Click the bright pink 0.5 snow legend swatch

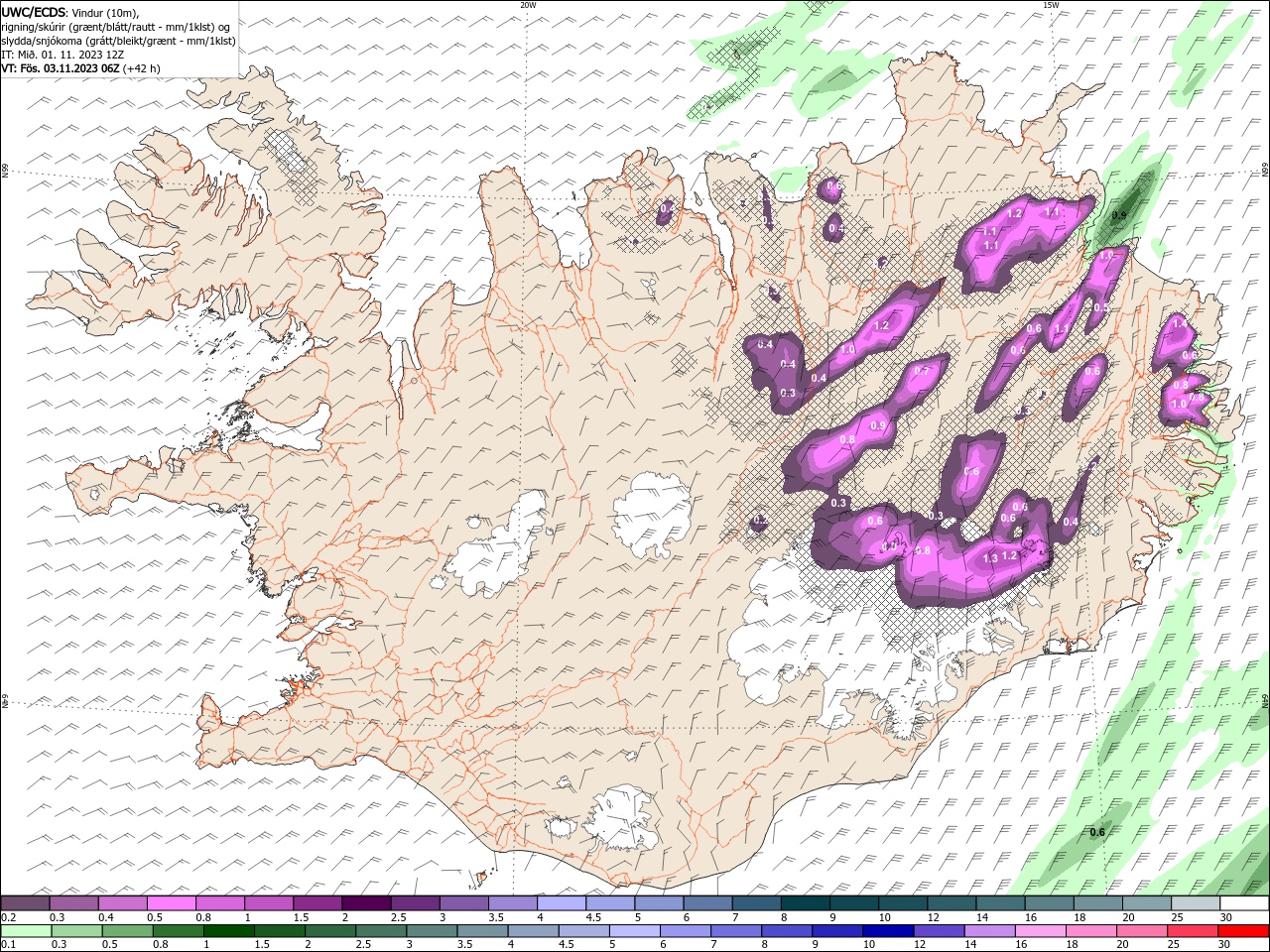[x=171, y=903]
